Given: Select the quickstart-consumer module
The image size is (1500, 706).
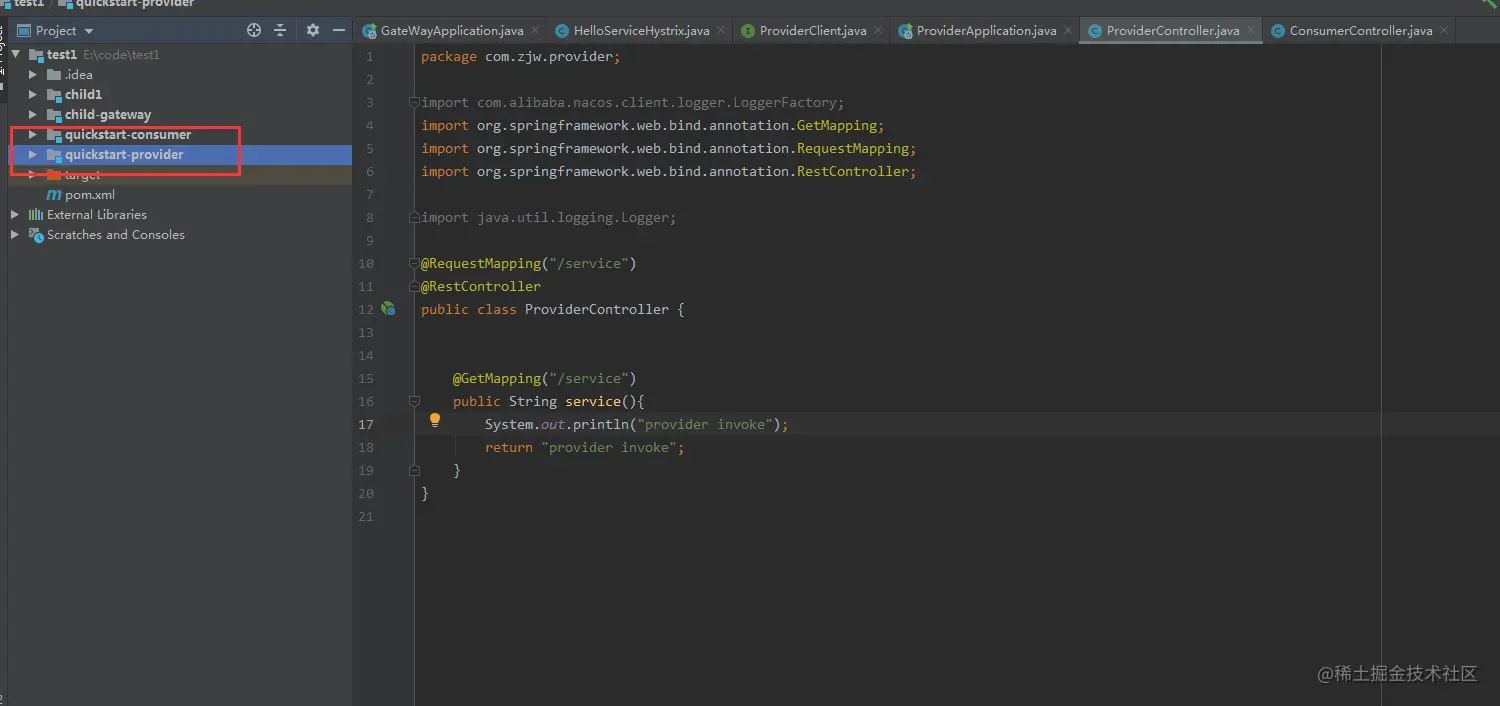Looking at the screenshot, I should 128,135.
